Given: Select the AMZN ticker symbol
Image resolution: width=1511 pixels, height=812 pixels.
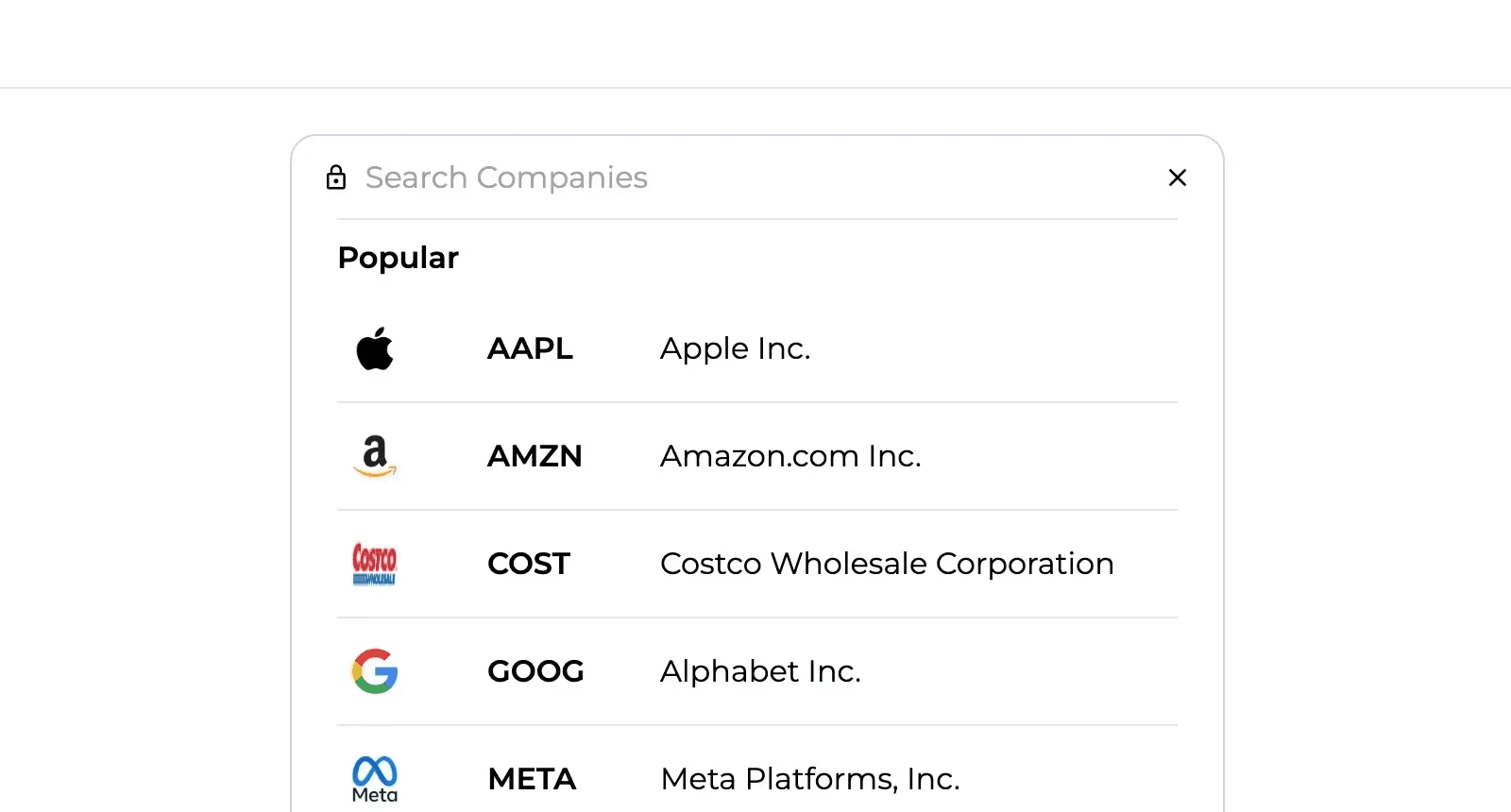Looking at the screenshot, I should (x=535, y=456).
